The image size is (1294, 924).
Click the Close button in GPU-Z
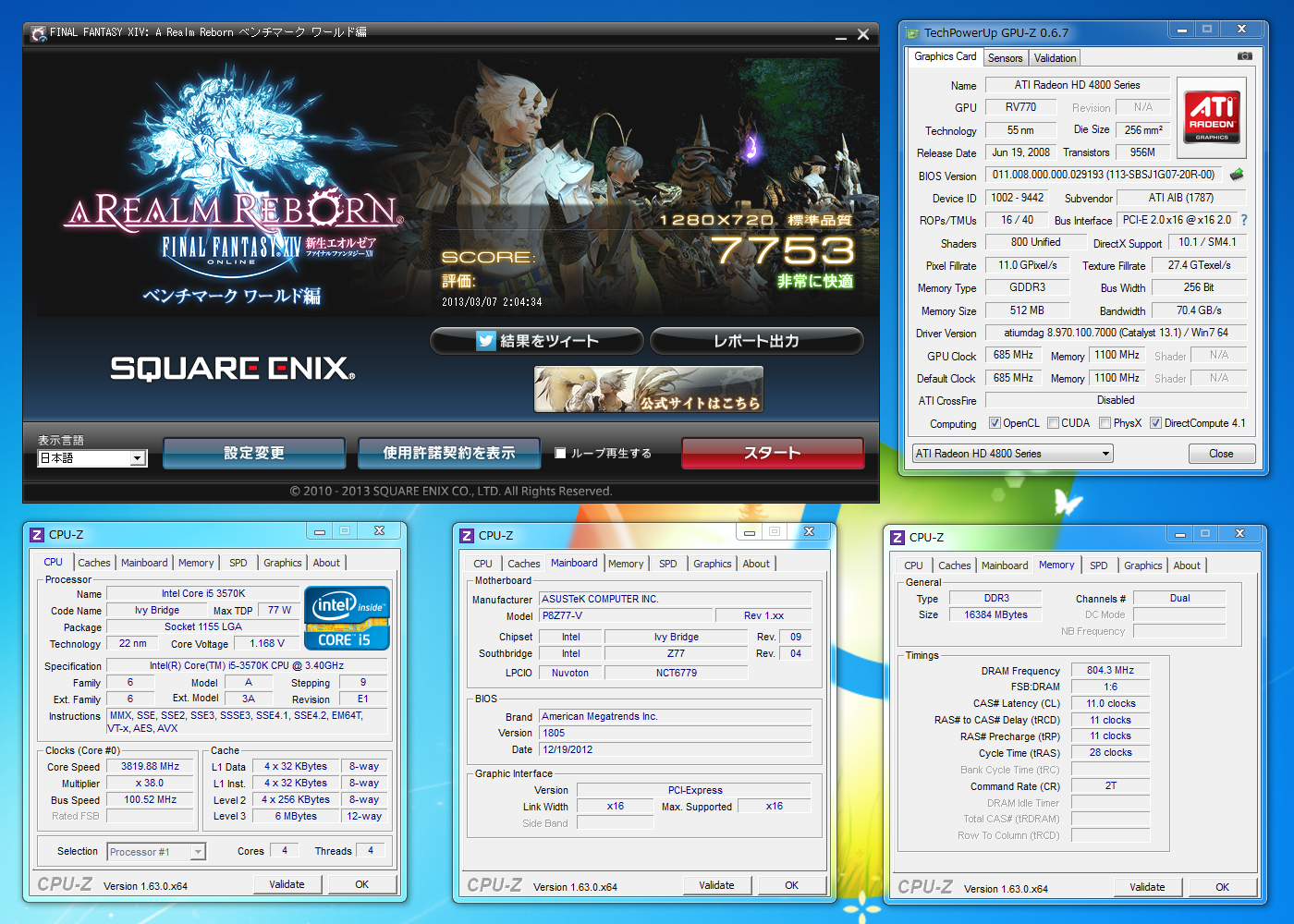[1221, 454]
